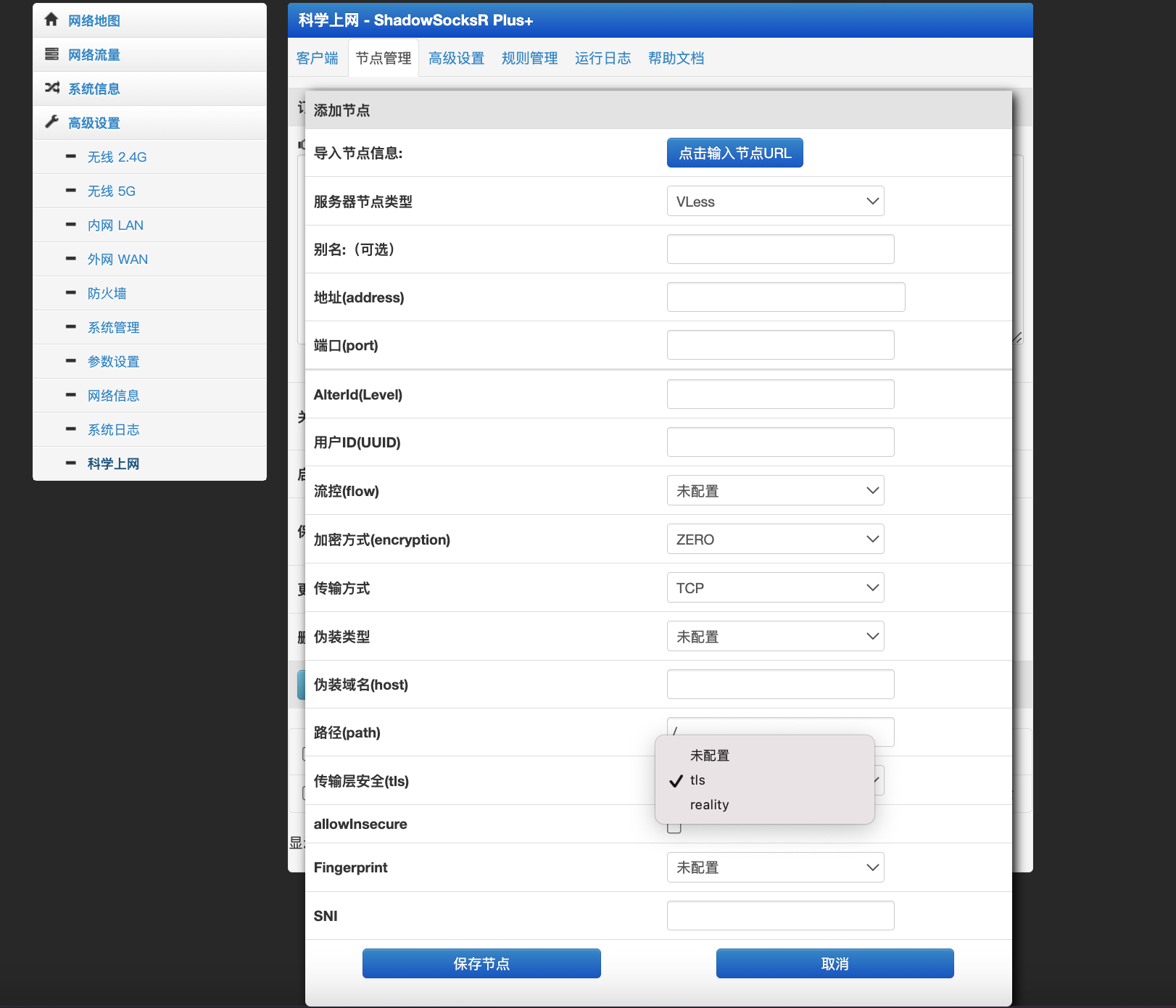Image resolution: width=1176 pixels, height=1008 pixels.
Task: Click the home icon beside 网络地图
Action: [x=51, y=20]
